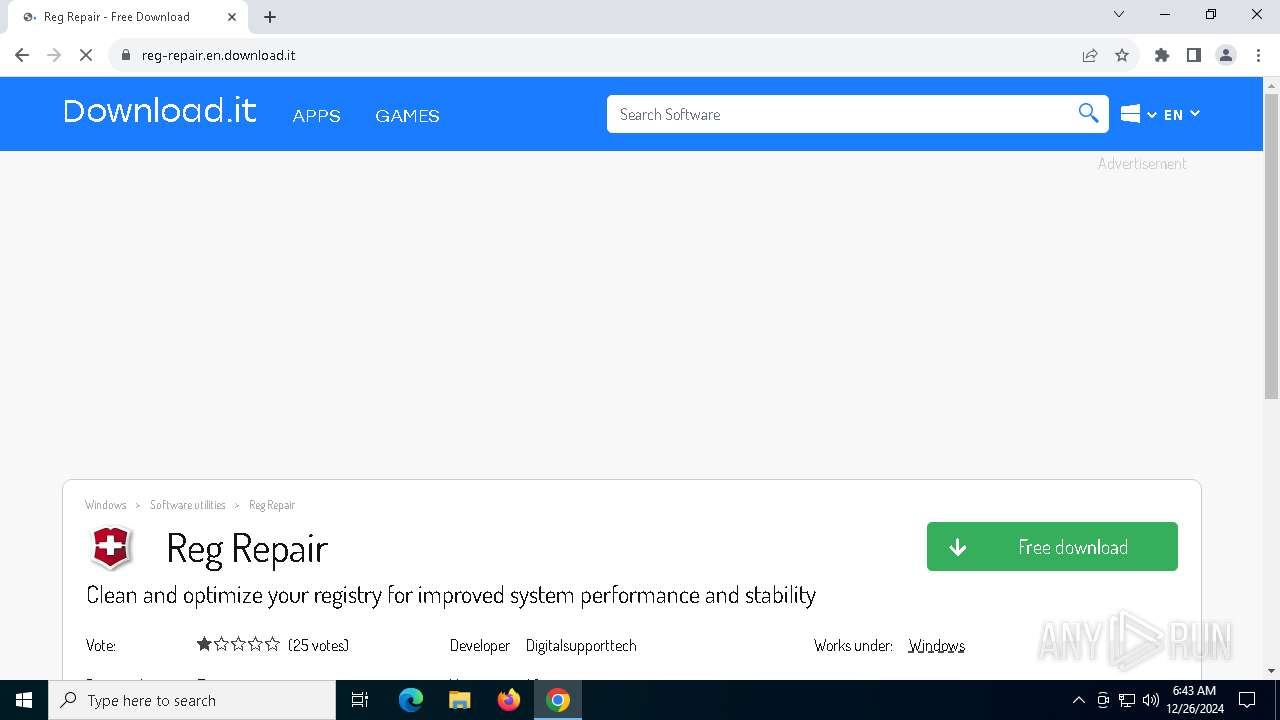The image size is (1280, 720).
Task: Click the green Free download button
Action: [1052, 547]
